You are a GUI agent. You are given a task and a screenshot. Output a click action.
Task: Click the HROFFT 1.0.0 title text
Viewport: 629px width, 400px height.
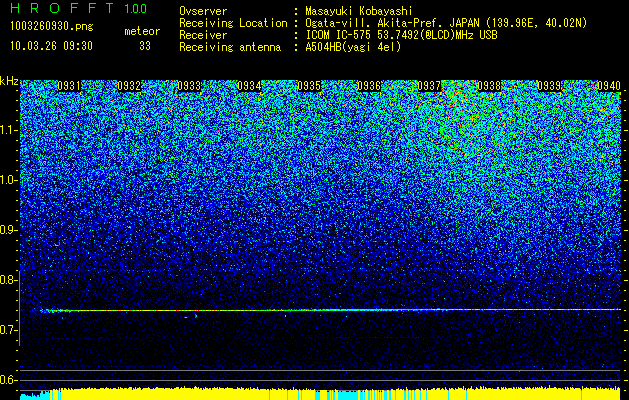tap(79, 8)
